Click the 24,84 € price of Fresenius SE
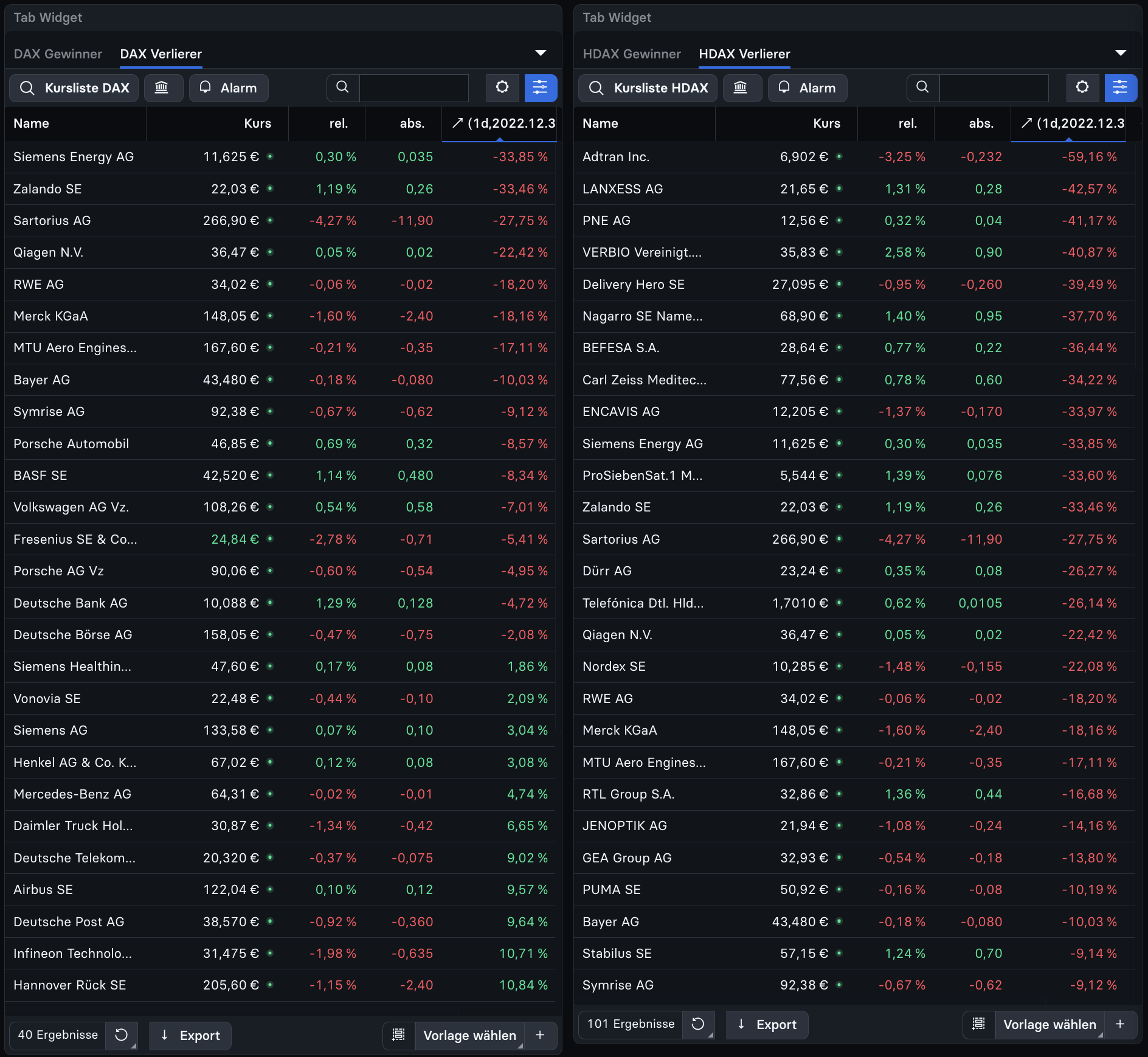Screen dimensions: 1148x1057 [235, 539]
